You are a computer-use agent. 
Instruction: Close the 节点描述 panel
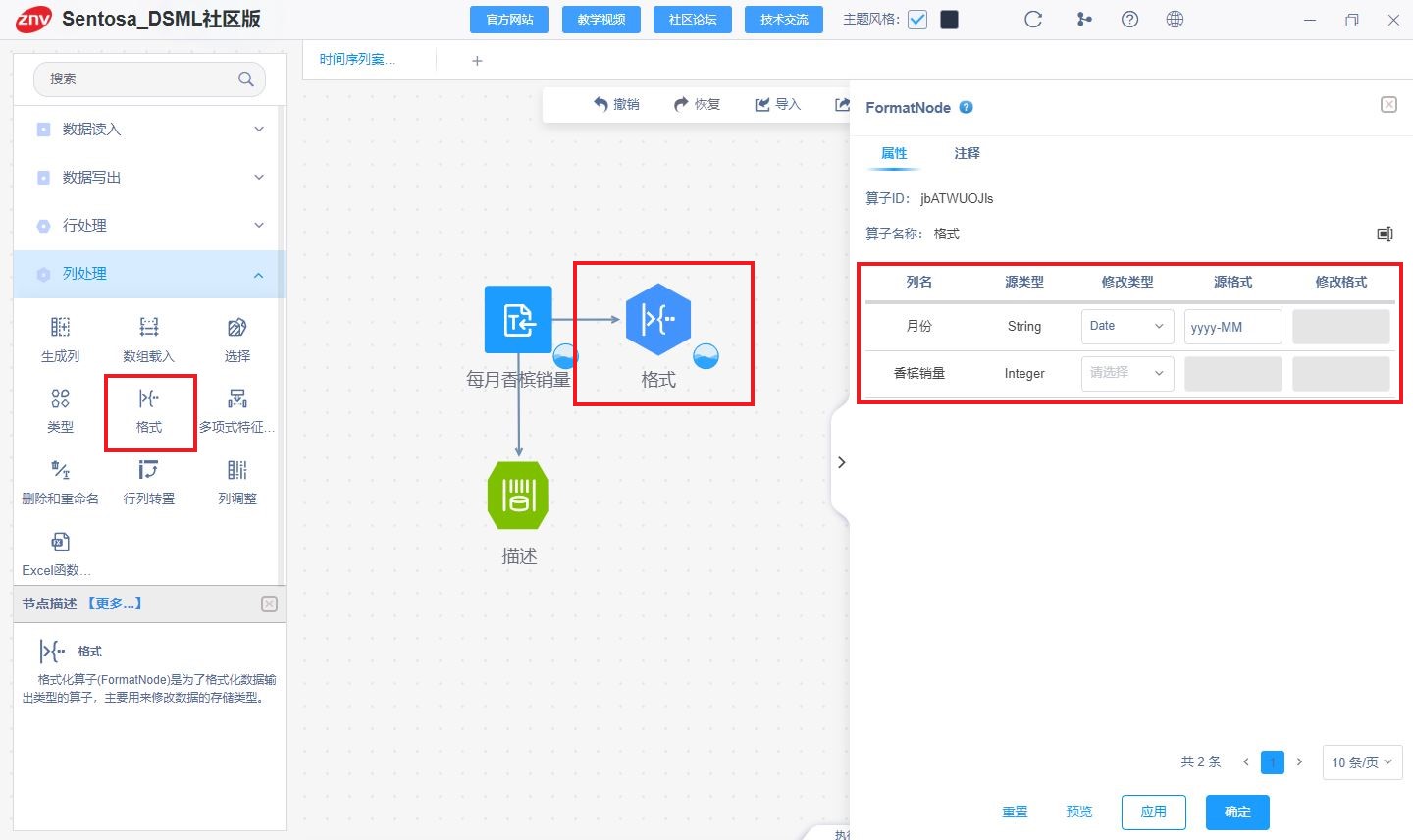270,604
